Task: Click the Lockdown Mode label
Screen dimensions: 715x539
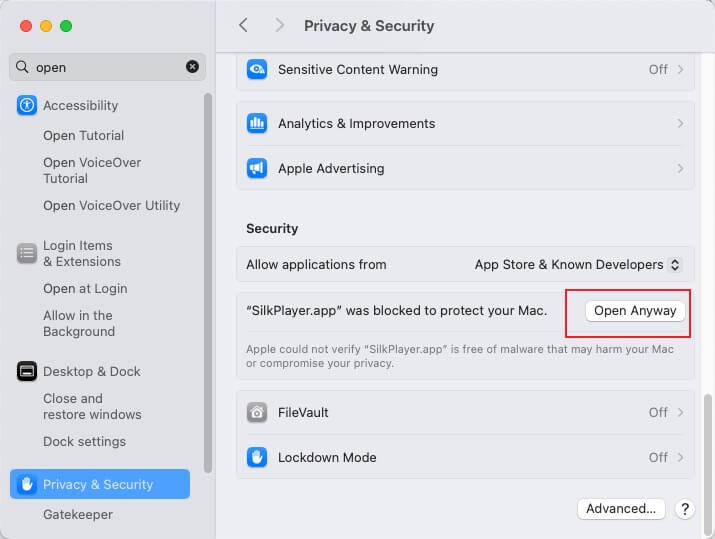Action: [327, 457]
